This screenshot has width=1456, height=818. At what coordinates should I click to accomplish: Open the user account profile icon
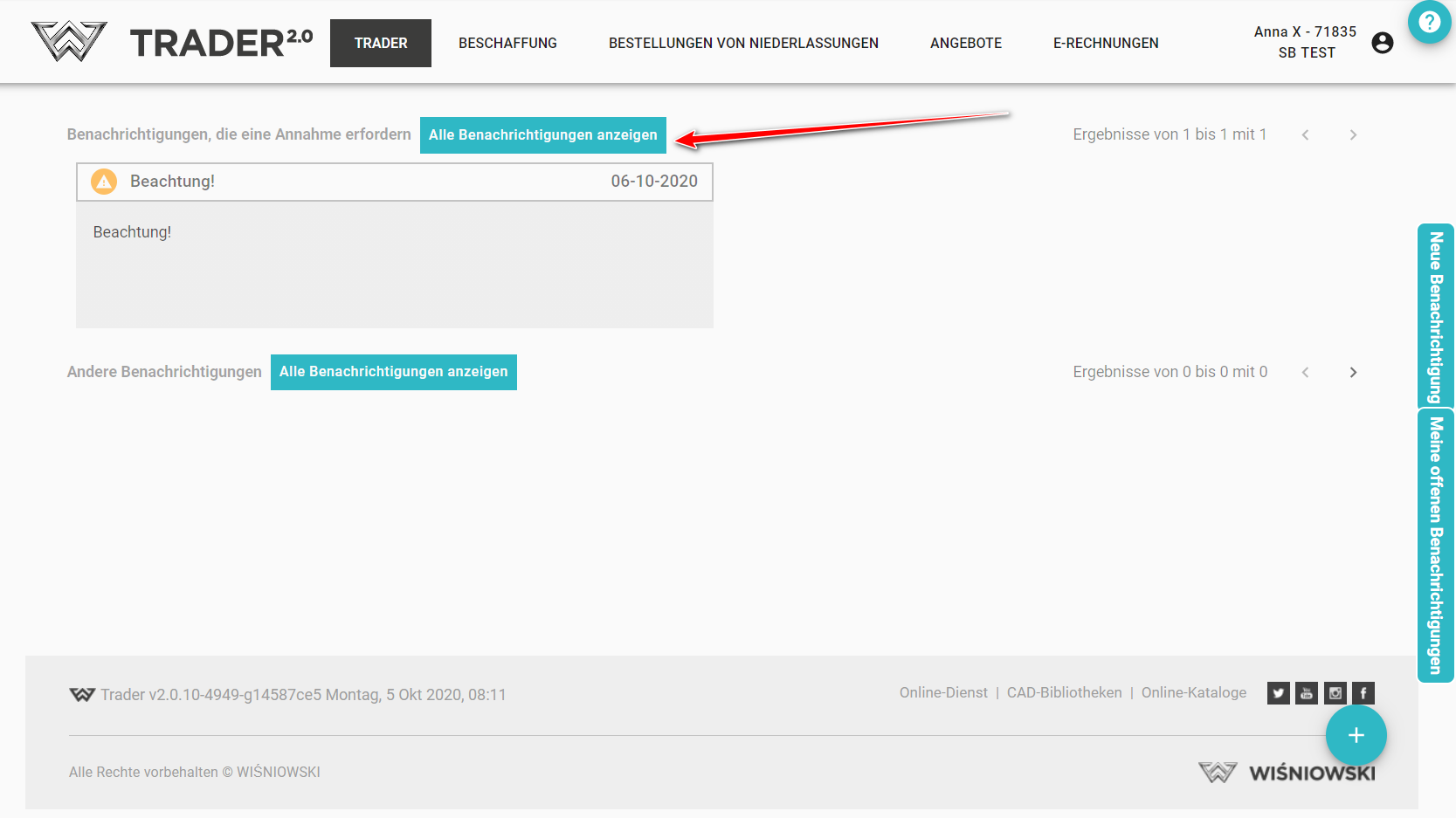point(1382,43)
